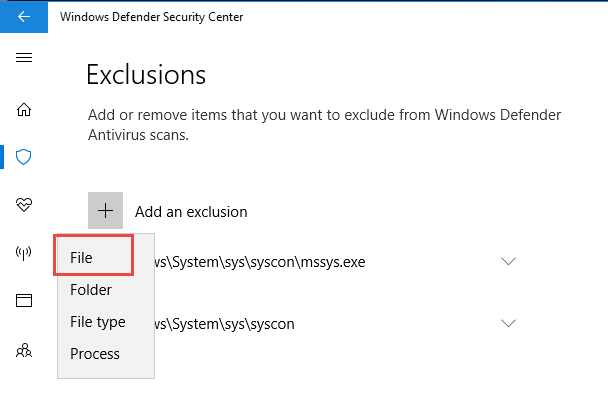Screen dimensions: 608x415
Task: Click the plus button for adding exclusion
Action: point(105,211)
